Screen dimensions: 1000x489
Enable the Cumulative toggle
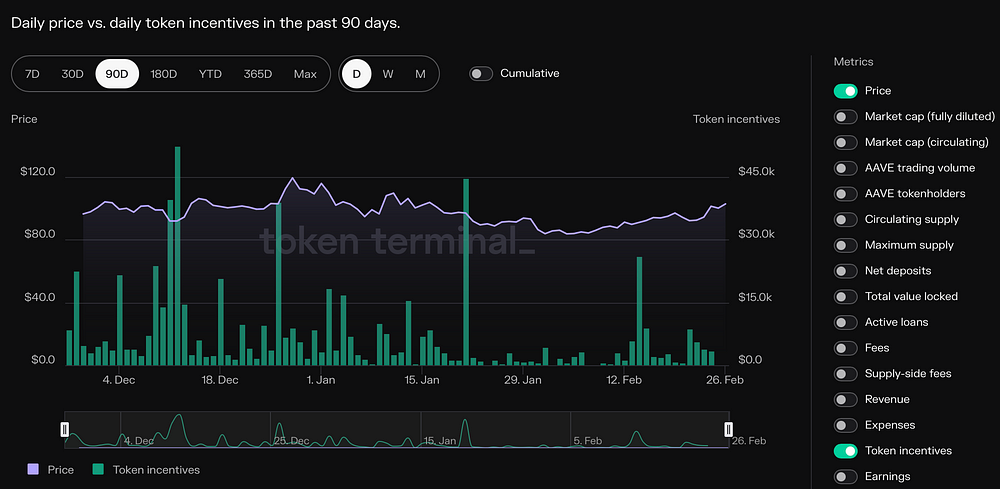pos(481,74)
